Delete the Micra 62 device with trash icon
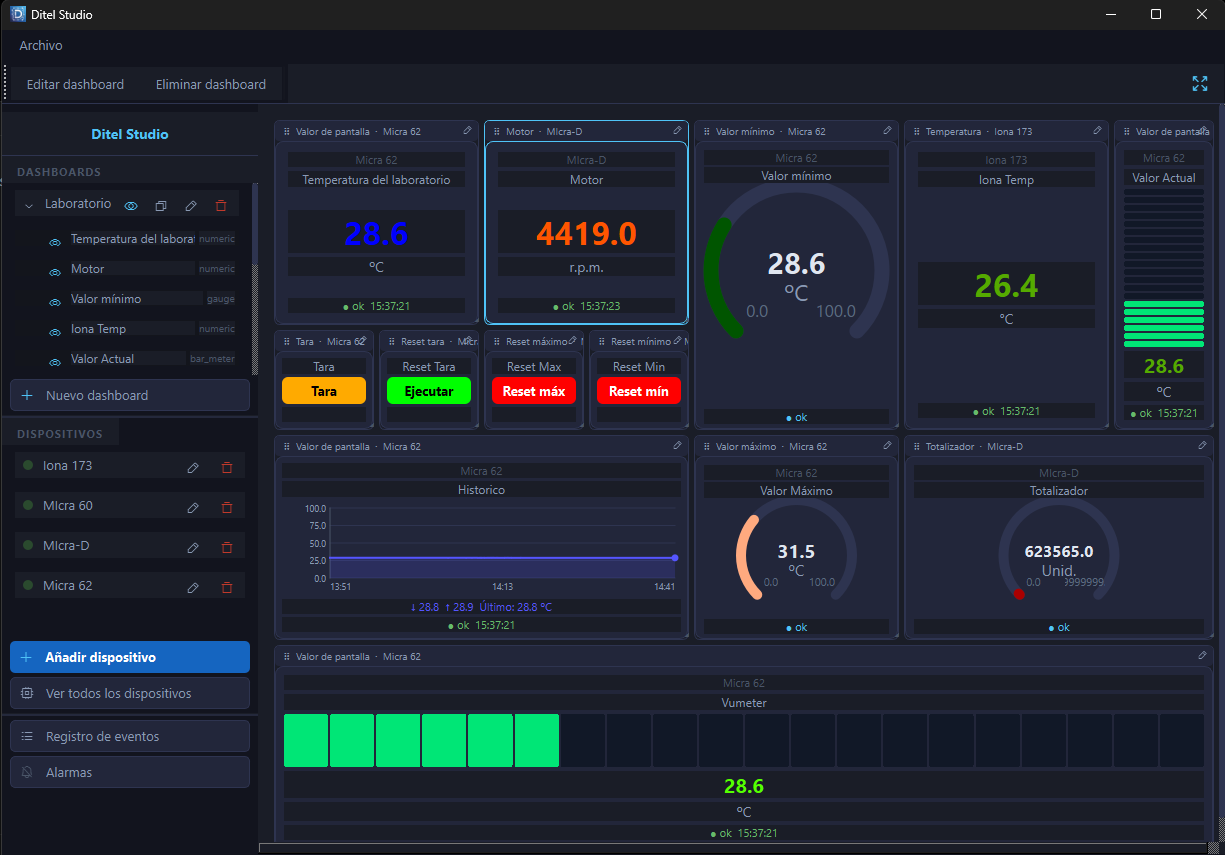 226,587
